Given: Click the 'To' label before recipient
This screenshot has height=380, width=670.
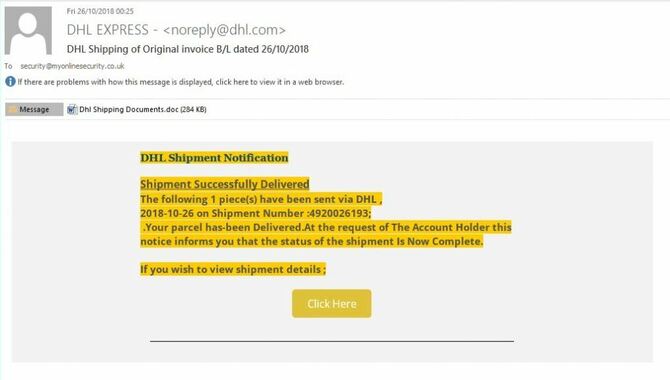Looking at the screenshot, I should pyautogui.click(x=9, y=66).
